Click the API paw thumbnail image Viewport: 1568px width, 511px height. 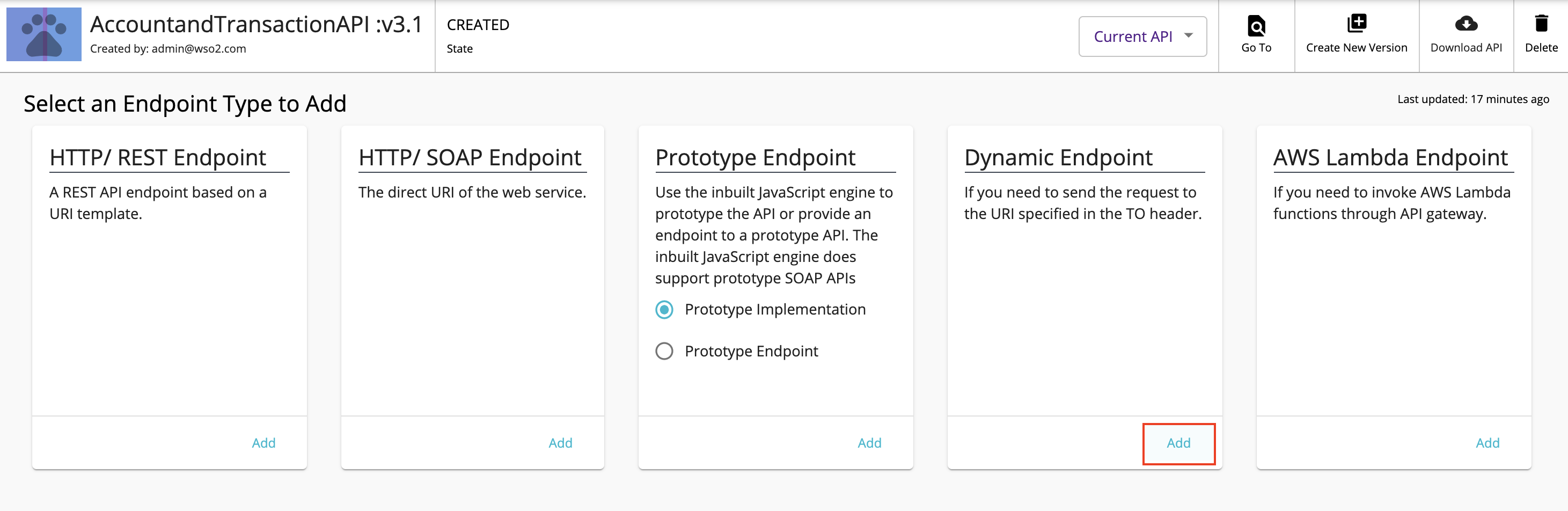[x=44, y=34]
